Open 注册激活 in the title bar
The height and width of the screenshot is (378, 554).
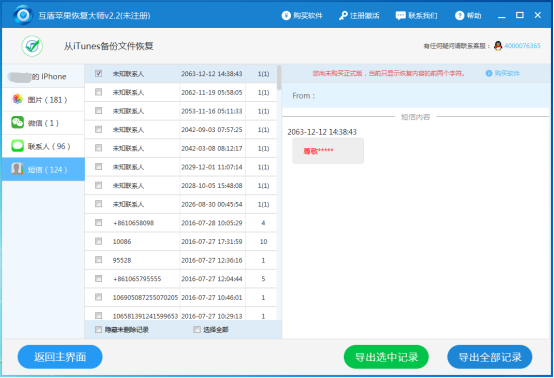(359, 16)
